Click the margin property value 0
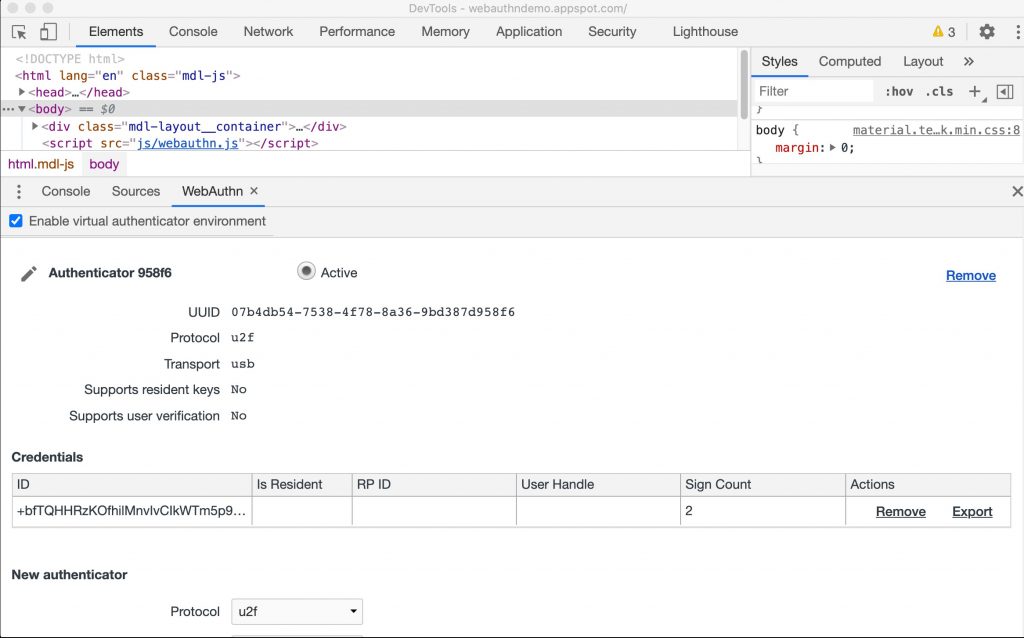The image size is (1024, 638). [x=844, y=148]
